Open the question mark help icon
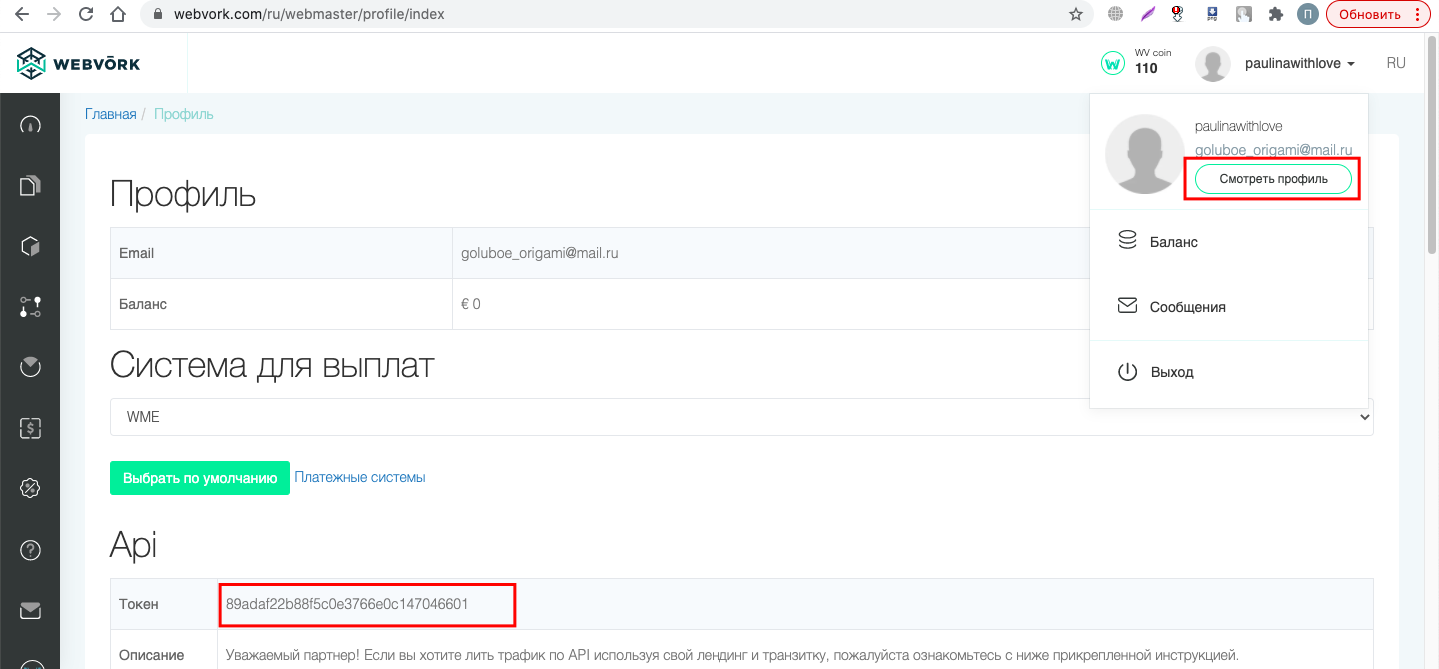 (x=30, y=550)
